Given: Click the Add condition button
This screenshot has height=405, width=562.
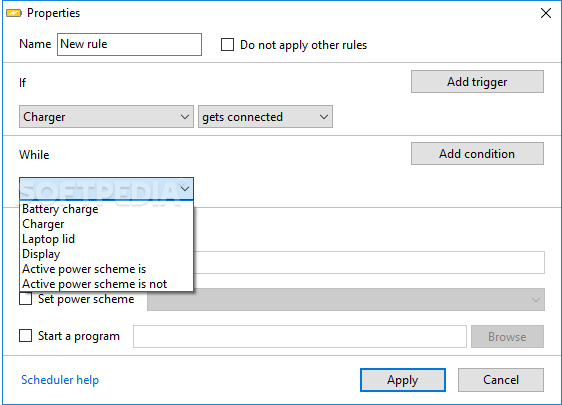Looking at the screenshot, I should 477,154.
